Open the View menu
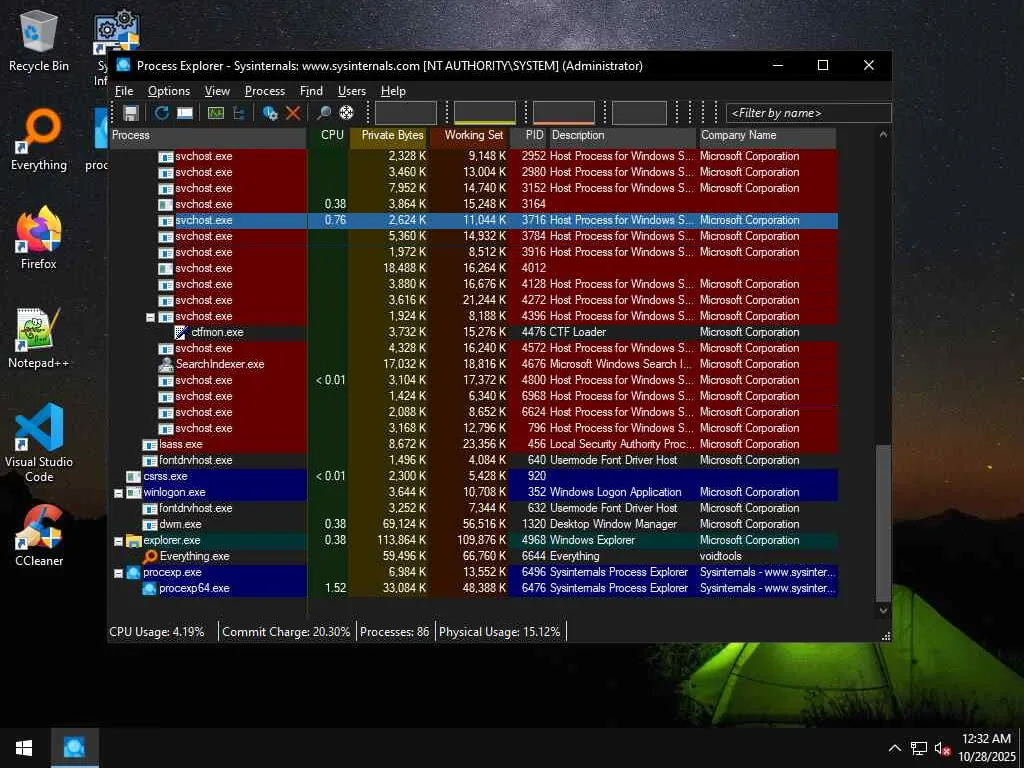The image size is (1024, 768). click(x=217, y=91)
